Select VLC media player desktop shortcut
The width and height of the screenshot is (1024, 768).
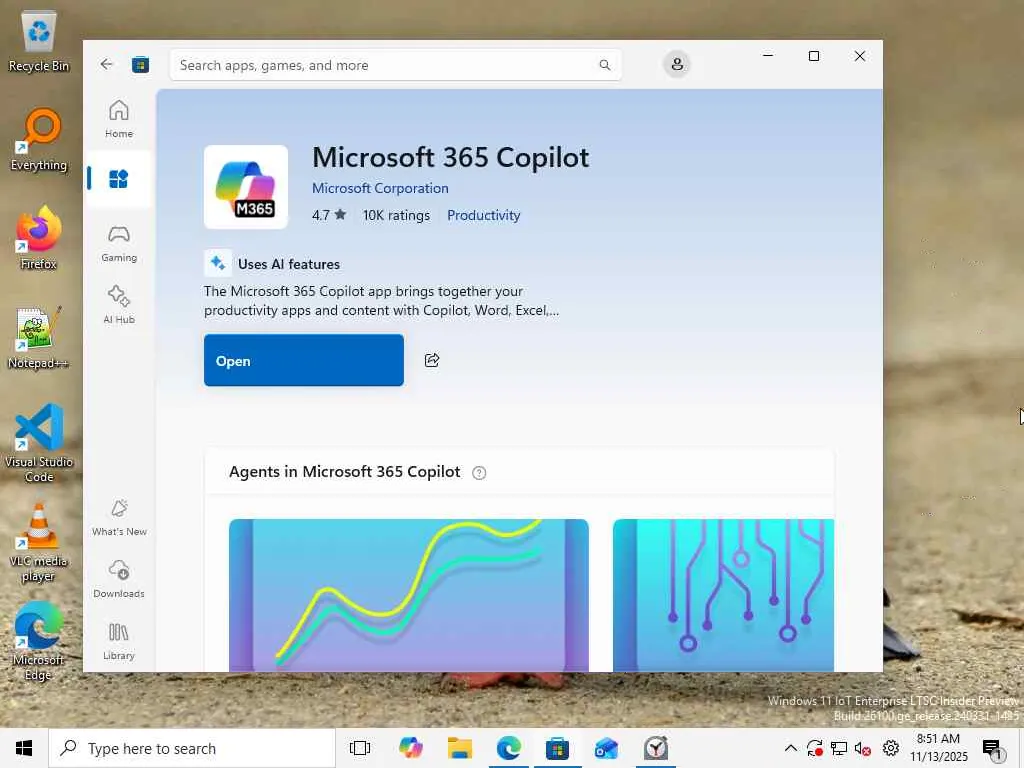39,543
